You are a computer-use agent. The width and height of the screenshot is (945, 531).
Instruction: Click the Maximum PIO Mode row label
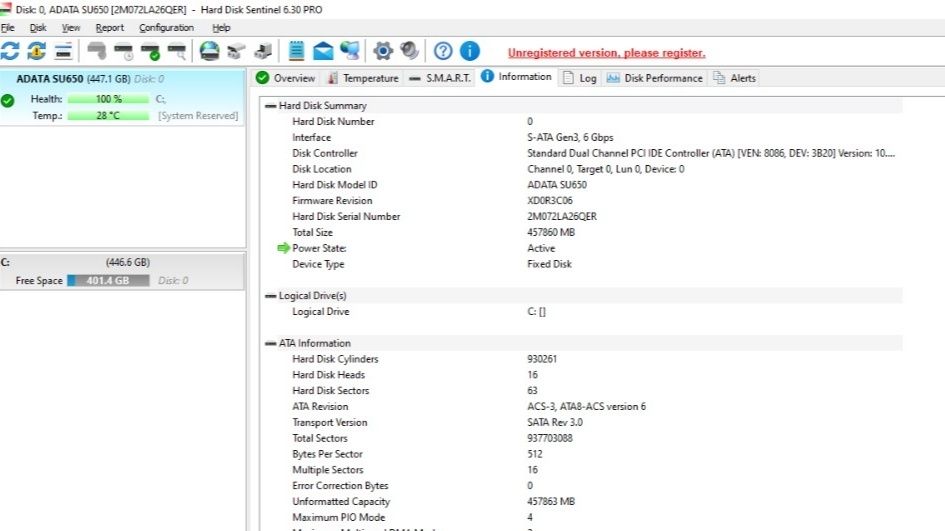tap(338, 517)
